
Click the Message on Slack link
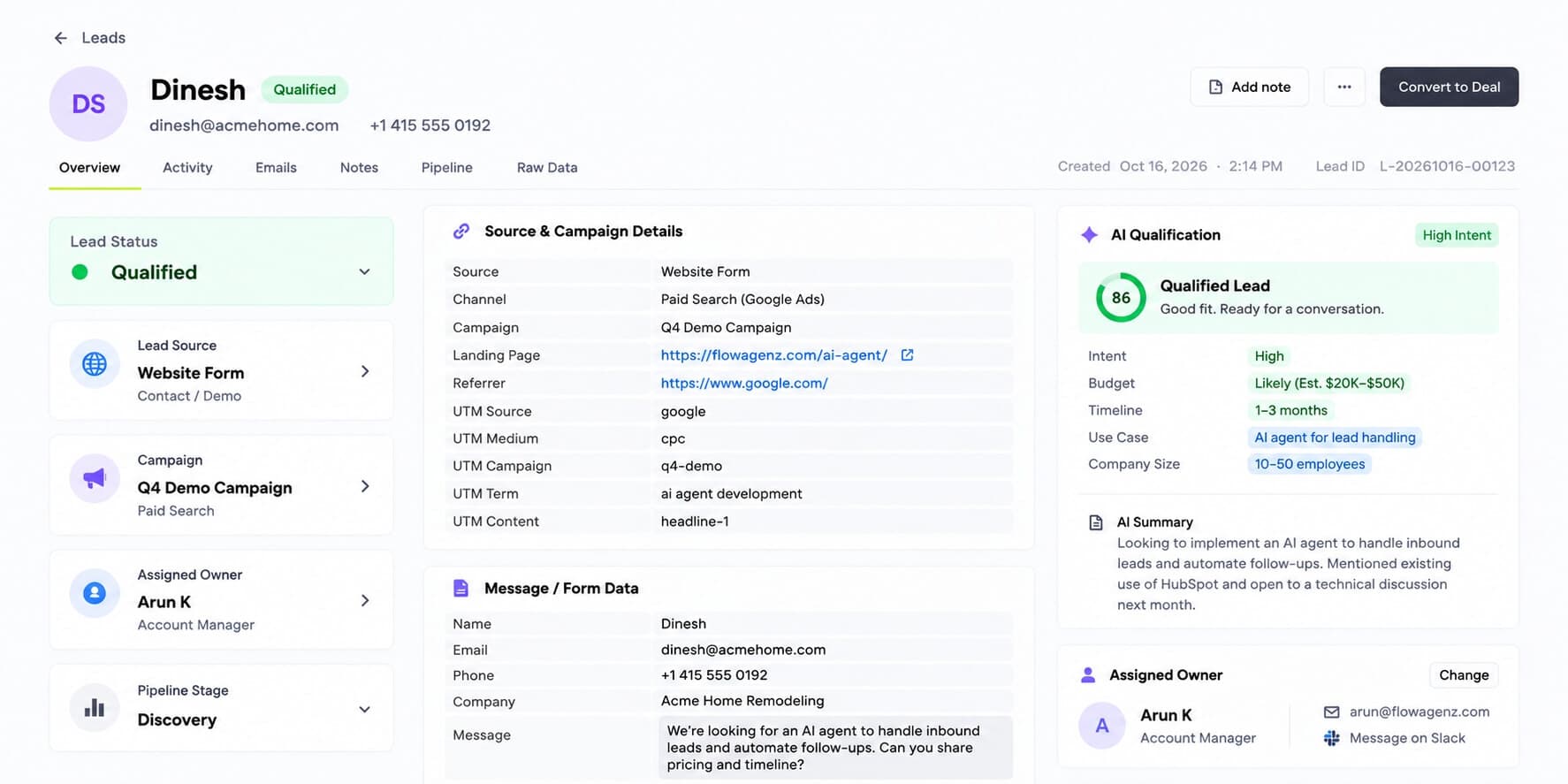pyautogui.click(x=1407, y=738)
